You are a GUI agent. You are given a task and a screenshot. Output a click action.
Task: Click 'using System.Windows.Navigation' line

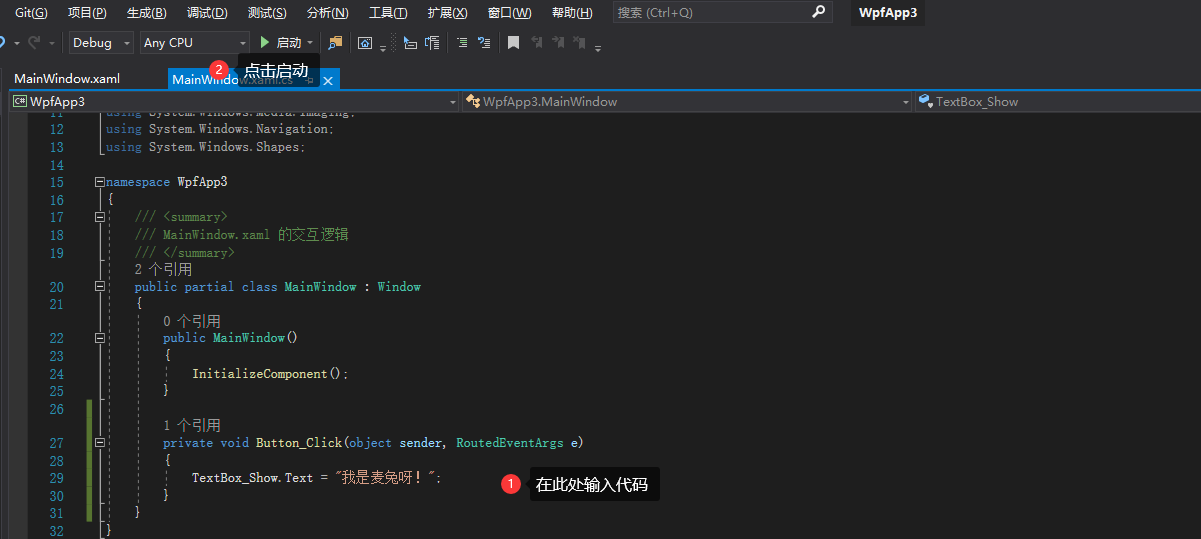coord(219,129)
